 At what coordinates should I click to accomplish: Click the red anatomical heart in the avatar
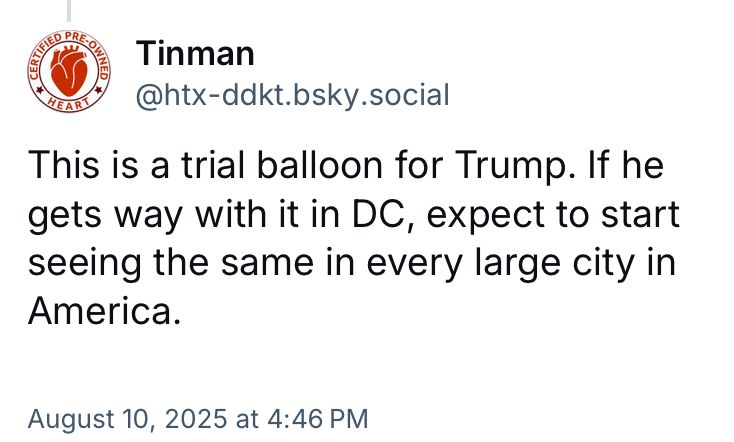(x=69, y=71)
